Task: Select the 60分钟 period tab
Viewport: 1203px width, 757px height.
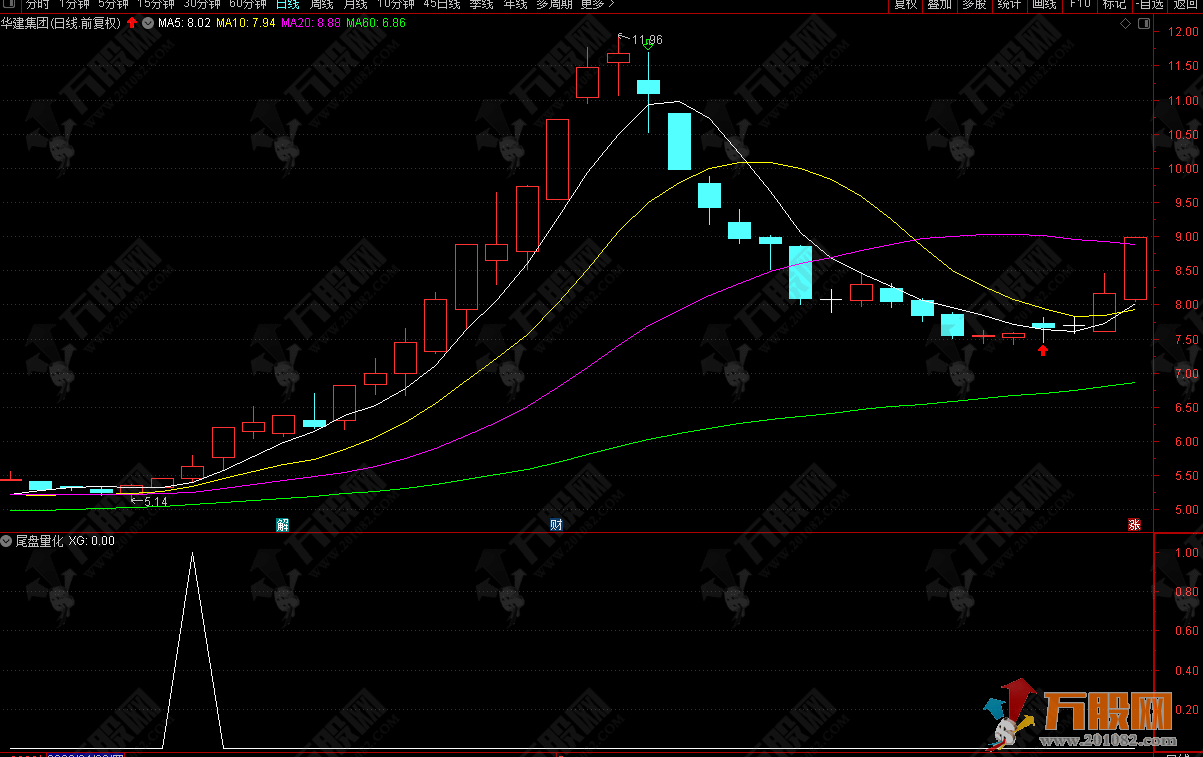Action: [248, 4]
